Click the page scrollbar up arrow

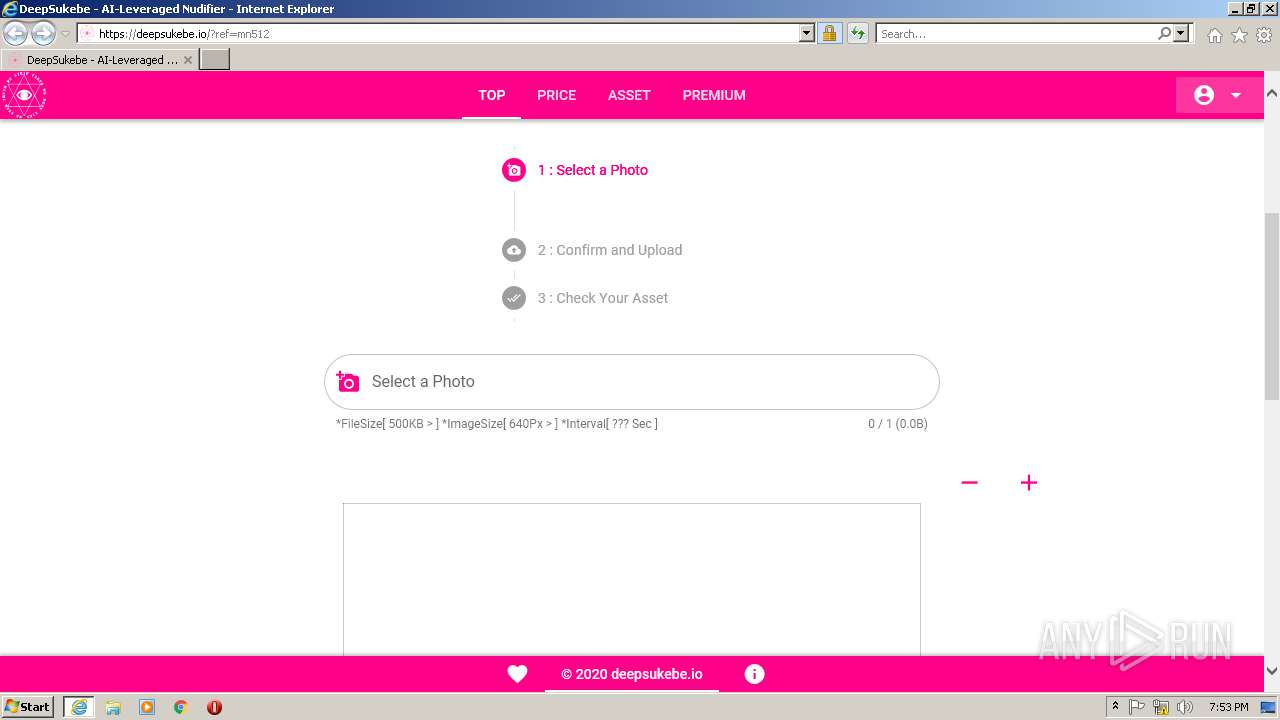[1272, 93]
